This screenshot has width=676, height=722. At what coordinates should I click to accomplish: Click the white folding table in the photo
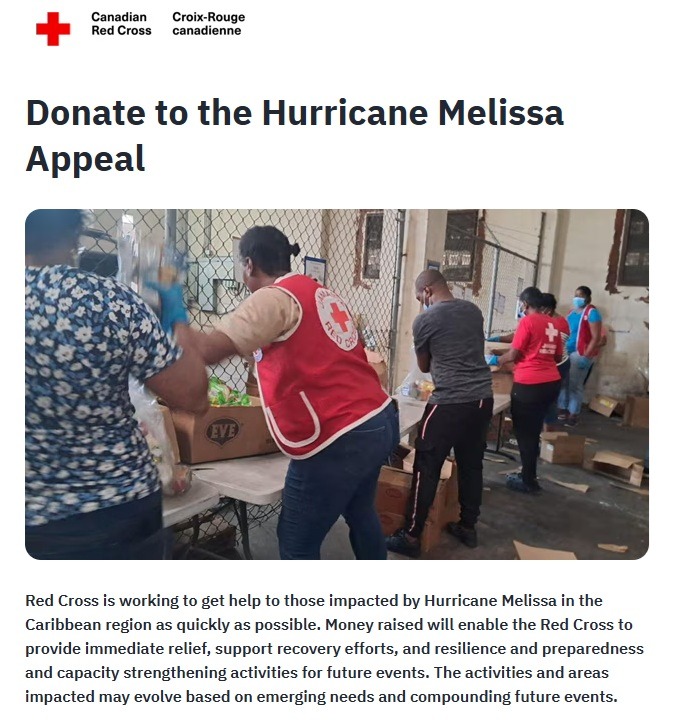click(x=239, y=479)
